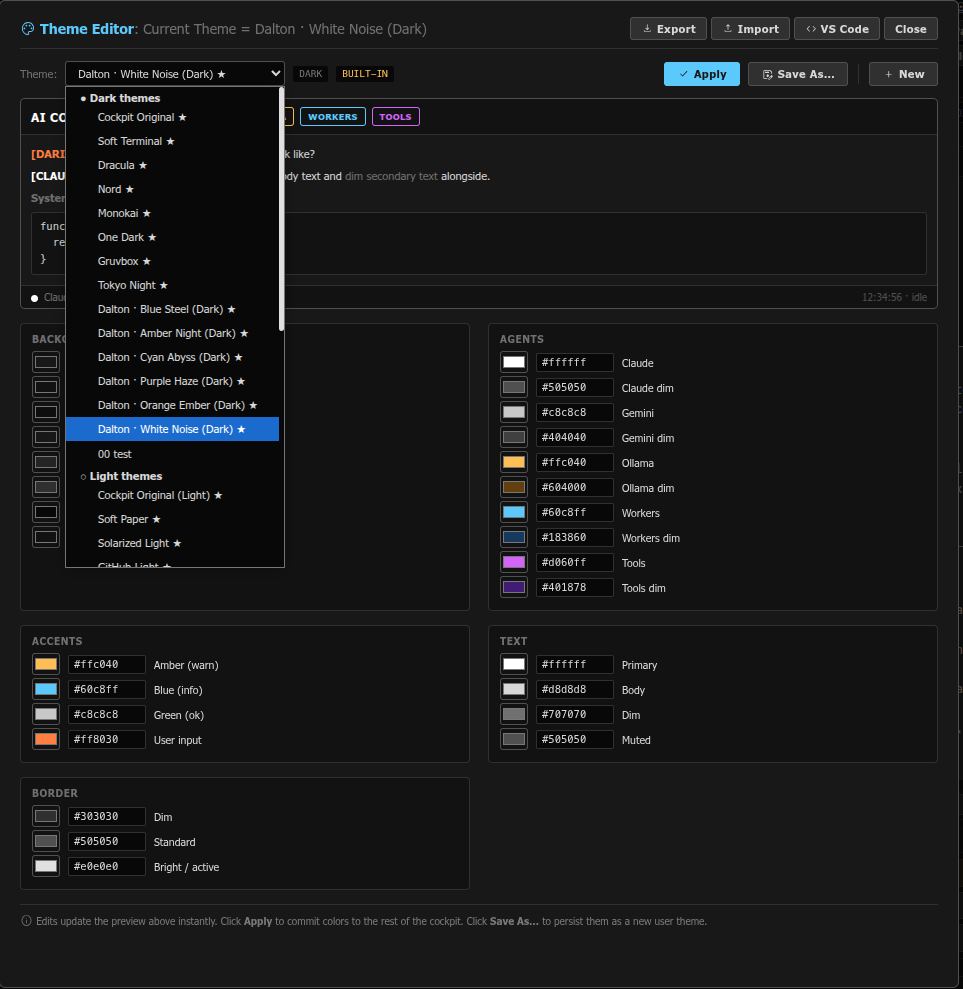Image resolution: width=963 pixels, height=989 pixels.
Task: Open the User input accent swatch
Action: [46, 739]
